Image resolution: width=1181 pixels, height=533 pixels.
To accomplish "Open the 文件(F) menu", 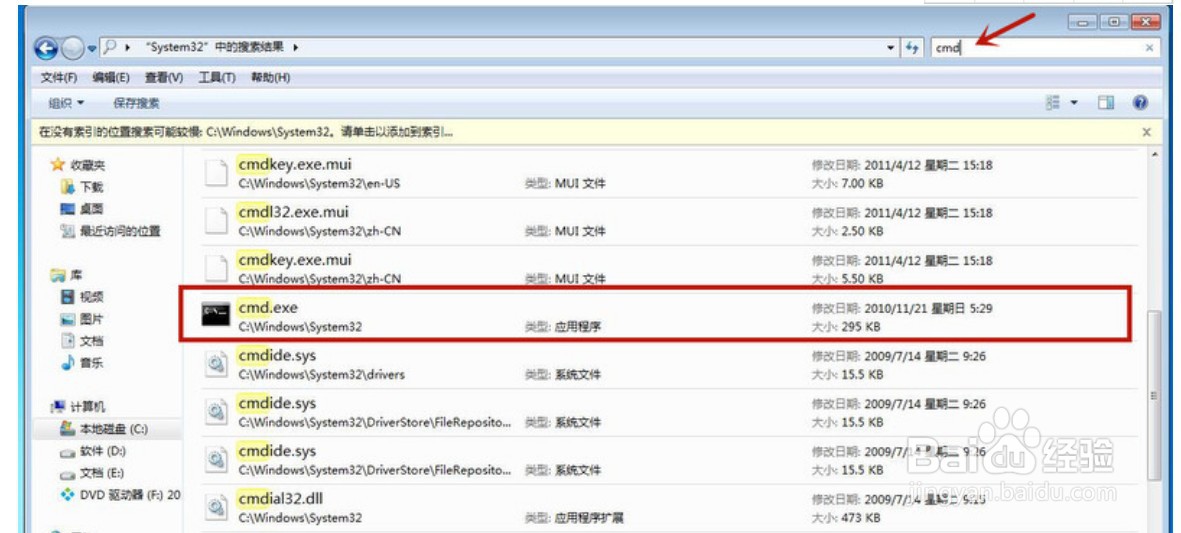I will [59, 78].
